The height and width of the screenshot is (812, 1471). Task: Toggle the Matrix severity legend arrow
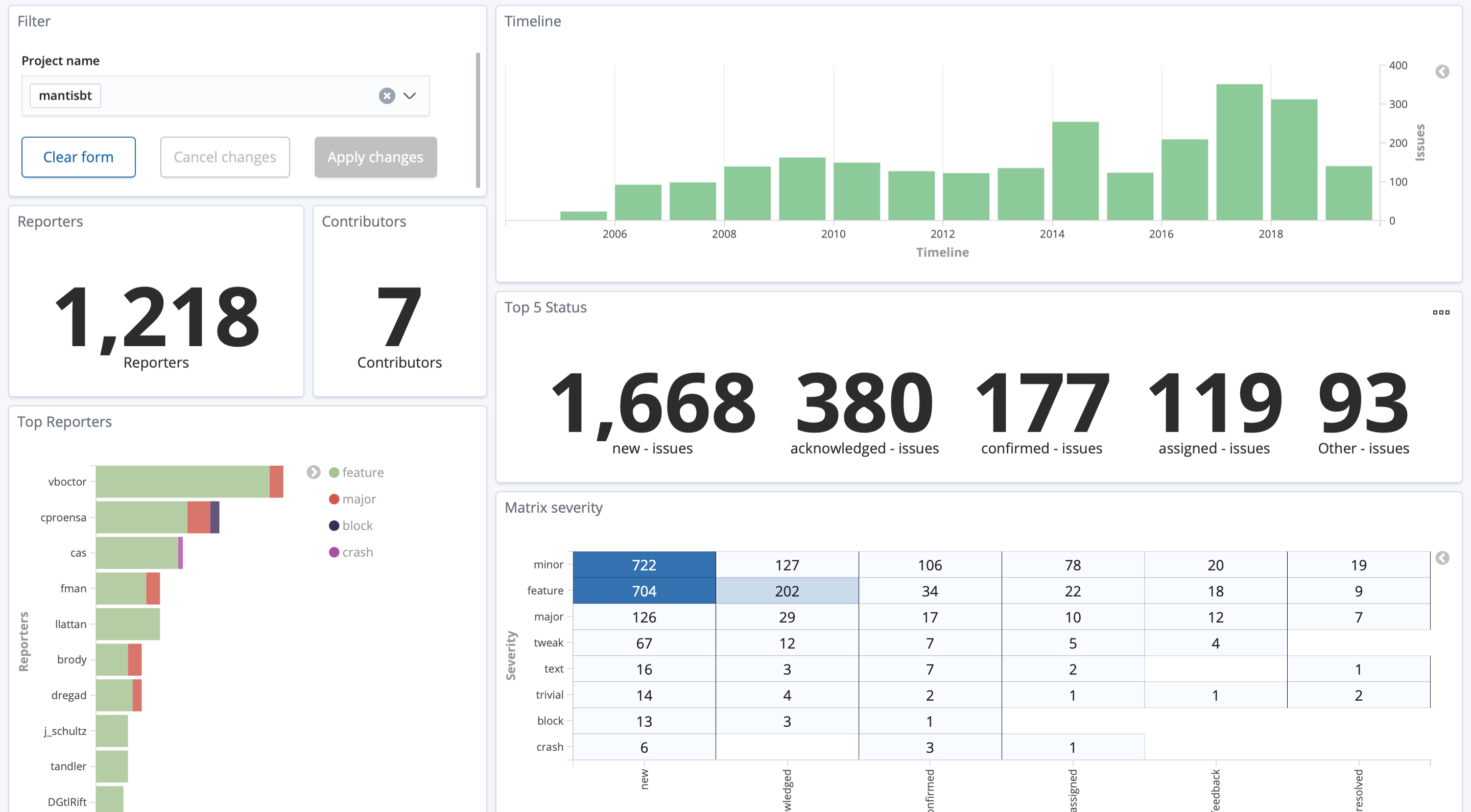tap(1442, 558)
